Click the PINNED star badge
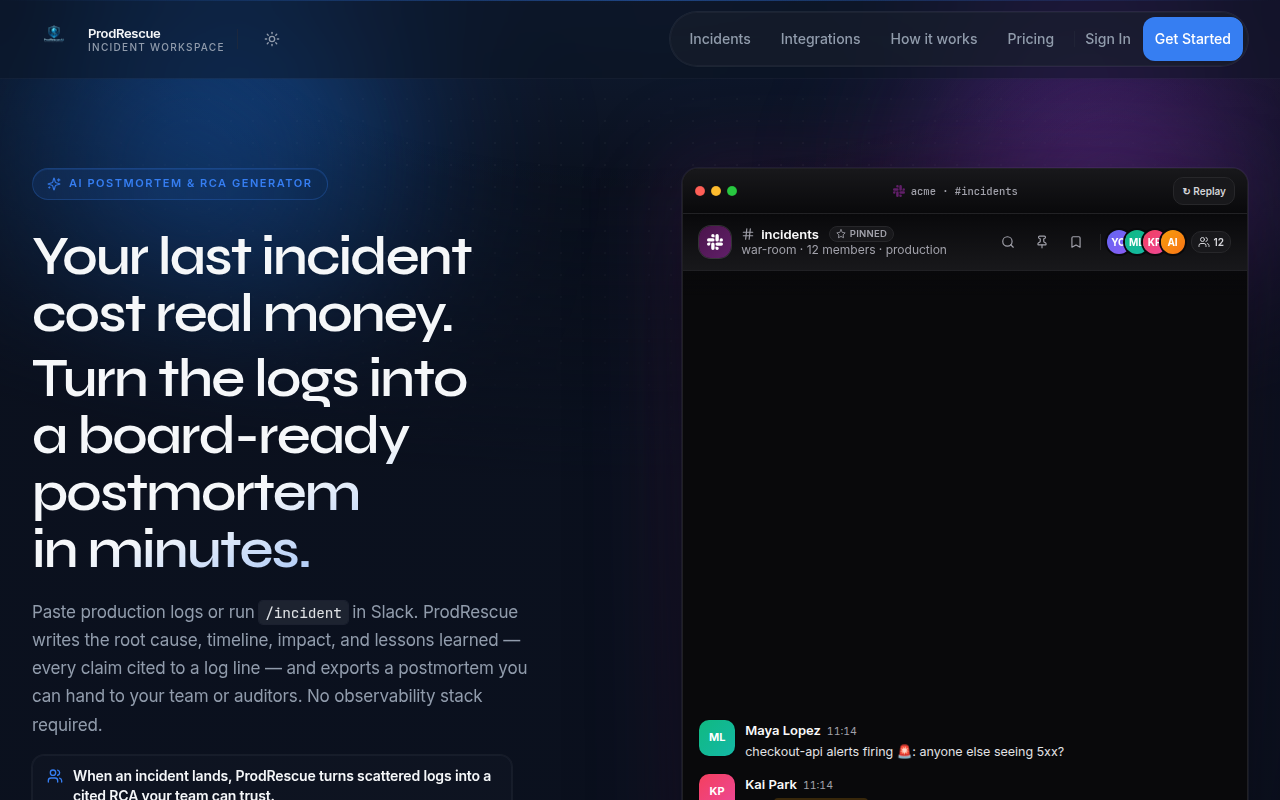Image resolution: width=1280 pixels, height=800 pixels. (861, 234)
